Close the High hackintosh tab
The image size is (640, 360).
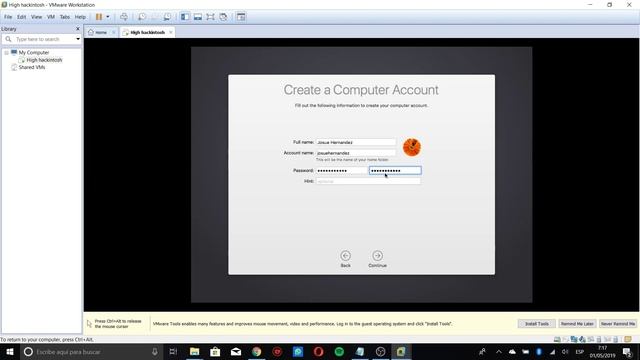tap(171, 32)
